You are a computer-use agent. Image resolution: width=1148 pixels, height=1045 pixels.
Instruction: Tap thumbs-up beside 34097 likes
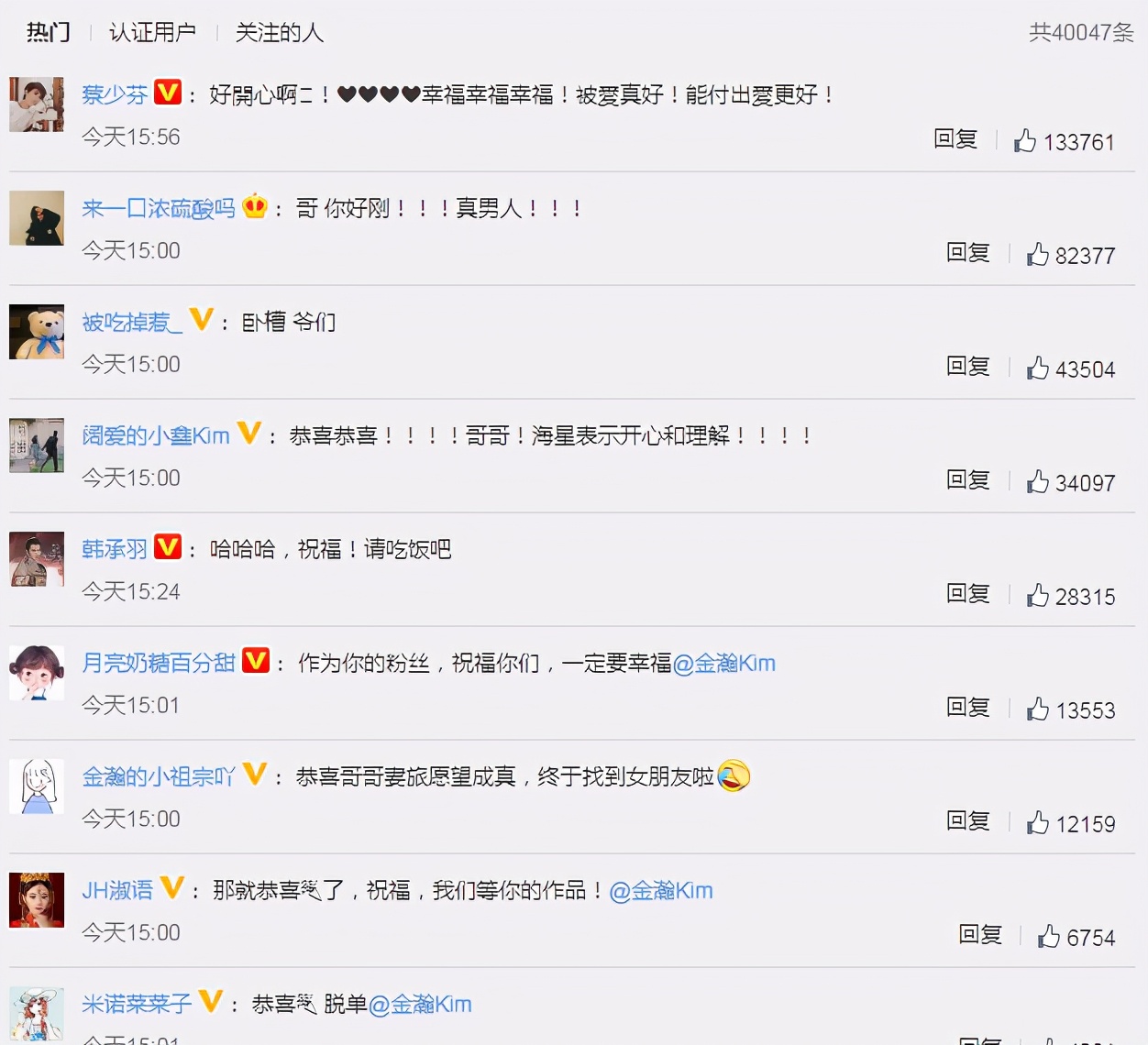tap(1037, 481)
